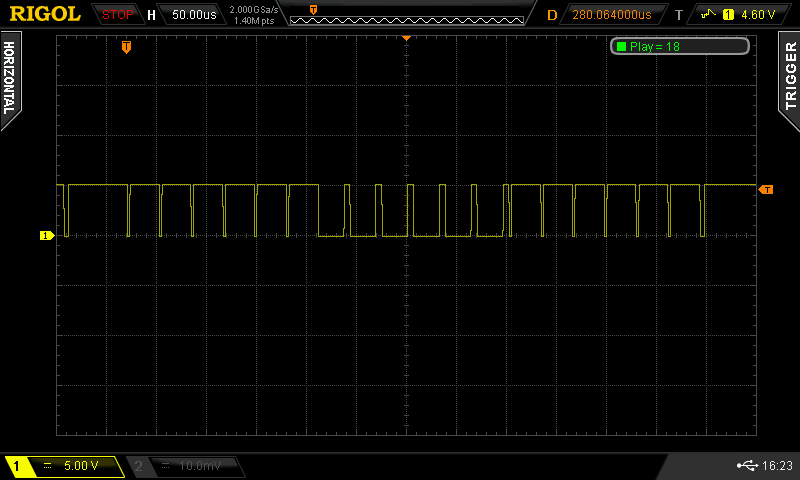
Task: Click the waveform memory overview bar
Action: [407, 15]
